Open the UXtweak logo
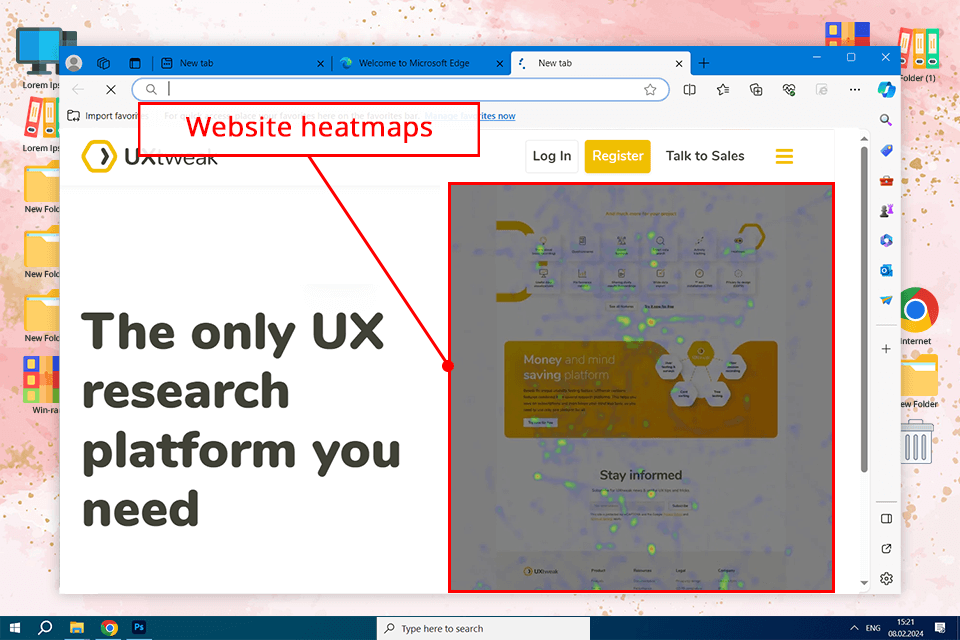Image resolution: width=960 pixels, height=640 pixels. tap(150, 156)
